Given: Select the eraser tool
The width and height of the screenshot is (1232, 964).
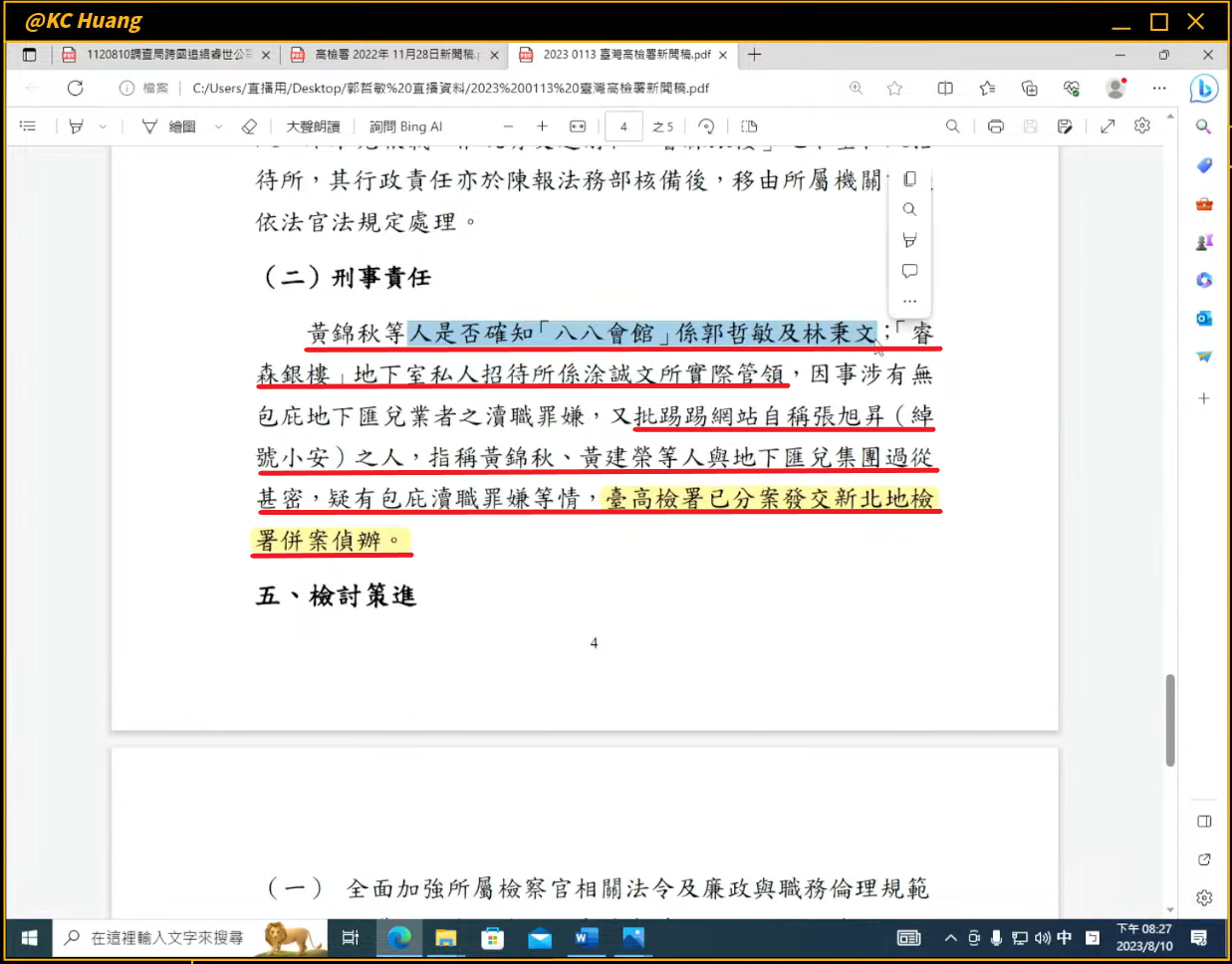Looking at the screenshot, I should point(249,126).
